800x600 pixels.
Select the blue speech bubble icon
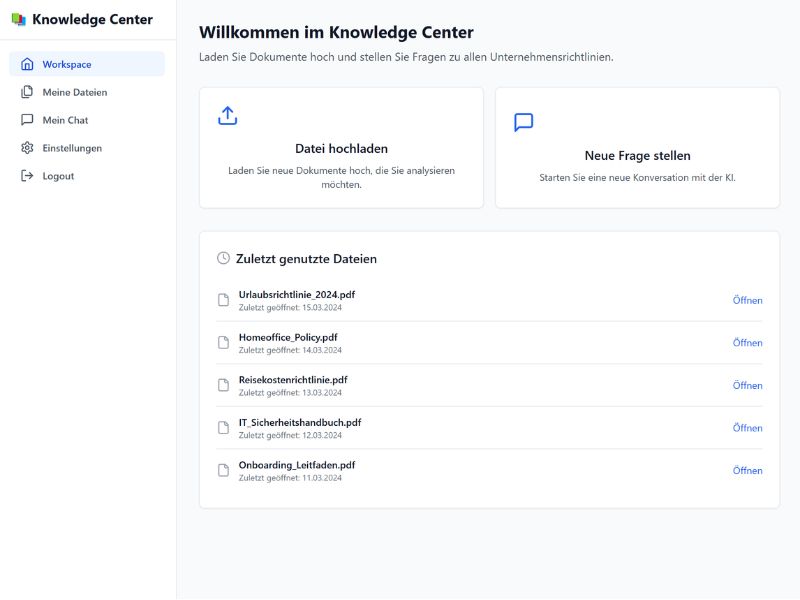pyautogui.click(x=523, y=124)
